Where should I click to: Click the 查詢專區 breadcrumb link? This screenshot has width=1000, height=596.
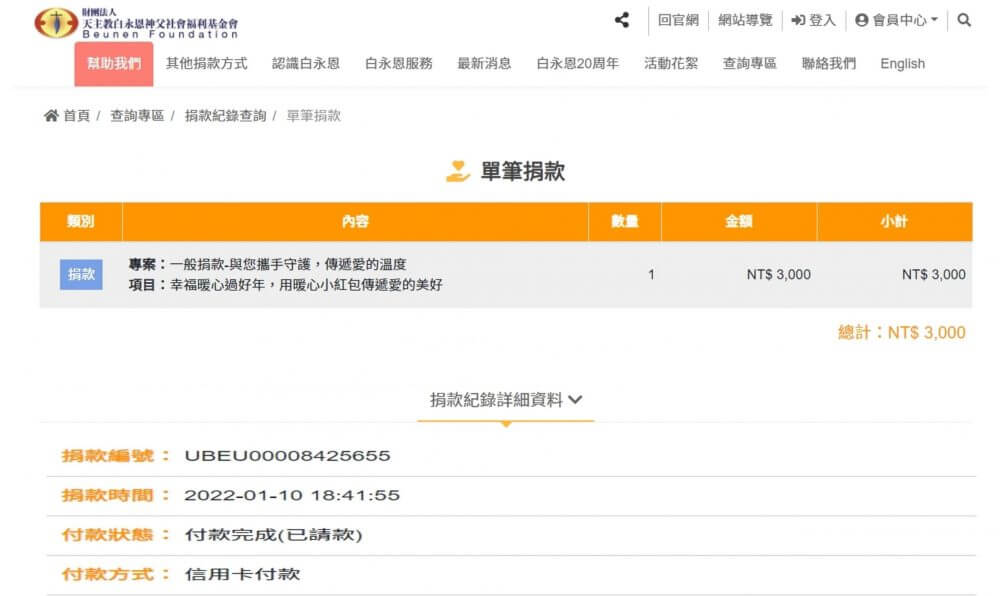coord(137,116)
